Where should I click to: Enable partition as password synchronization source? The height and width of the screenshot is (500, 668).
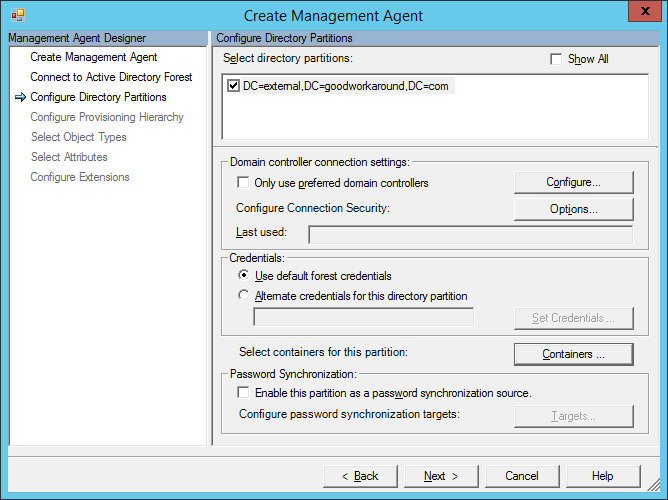[243, 393]
